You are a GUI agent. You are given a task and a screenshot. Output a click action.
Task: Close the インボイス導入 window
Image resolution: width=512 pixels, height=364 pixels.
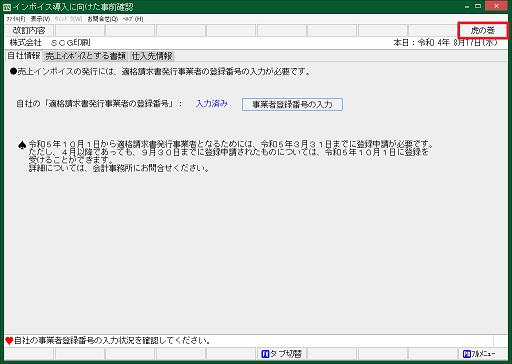tap(496, 6)
